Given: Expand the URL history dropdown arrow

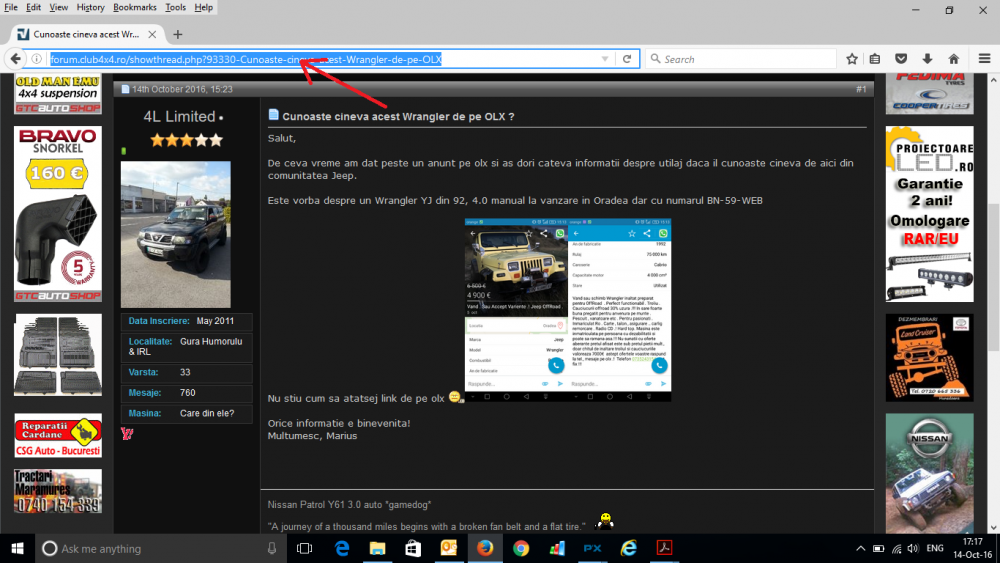Looking at the screenshot, I should (605, 59).
